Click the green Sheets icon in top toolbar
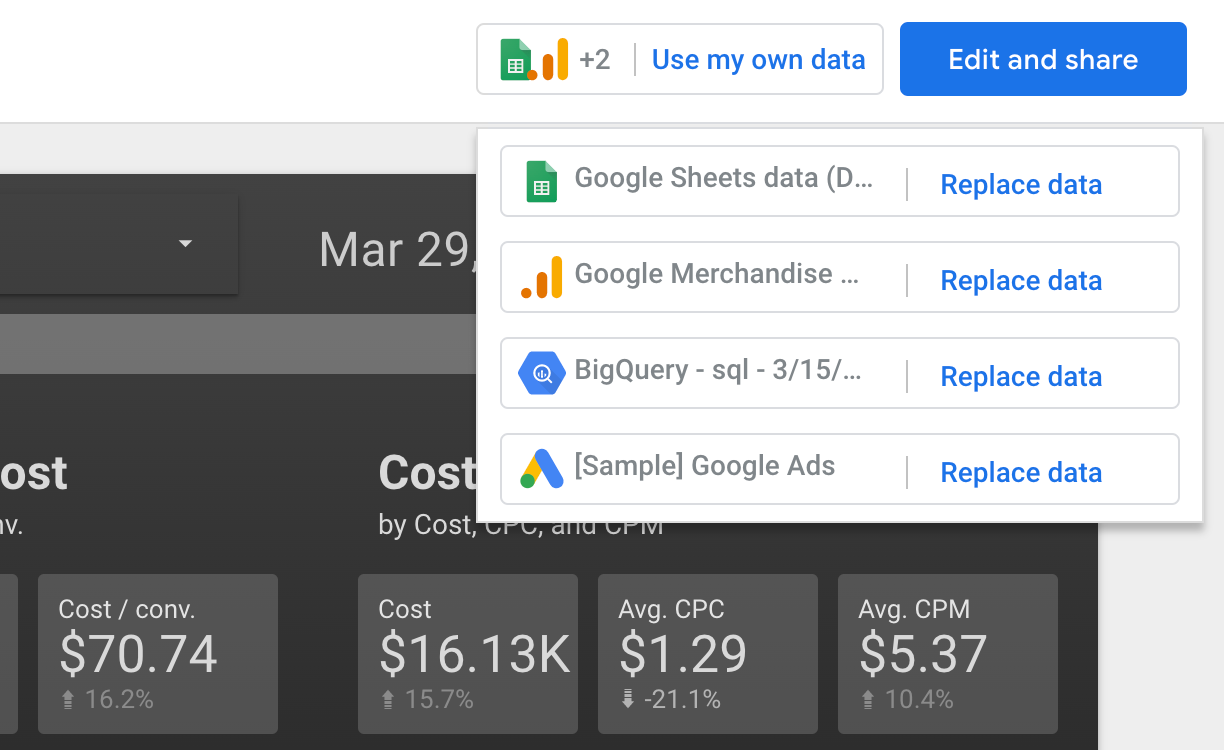The height and width of the screenshot is (750, 1224). point(515,60)
